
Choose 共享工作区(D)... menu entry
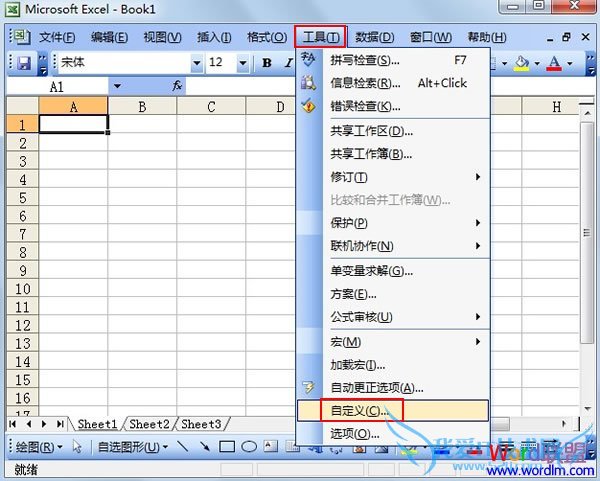point(393,131)
